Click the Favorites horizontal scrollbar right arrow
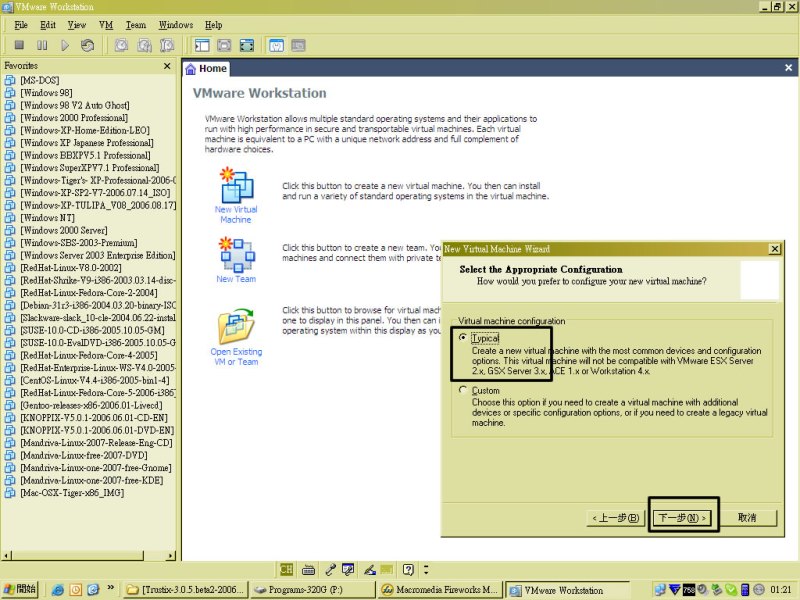800x600 pixels. point(171,555)
